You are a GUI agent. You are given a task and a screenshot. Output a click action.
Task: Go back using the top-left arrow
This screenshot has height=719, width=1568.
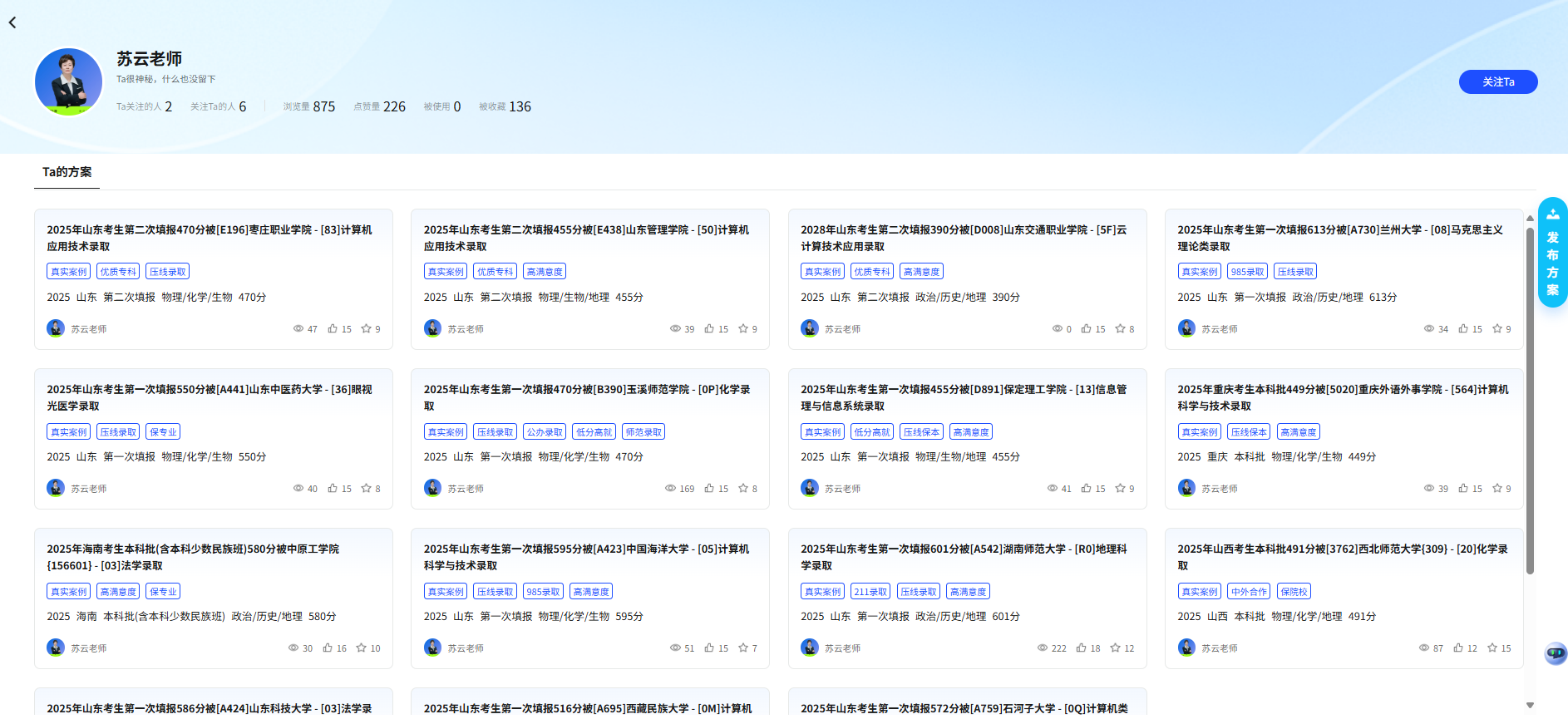point(12,22)
